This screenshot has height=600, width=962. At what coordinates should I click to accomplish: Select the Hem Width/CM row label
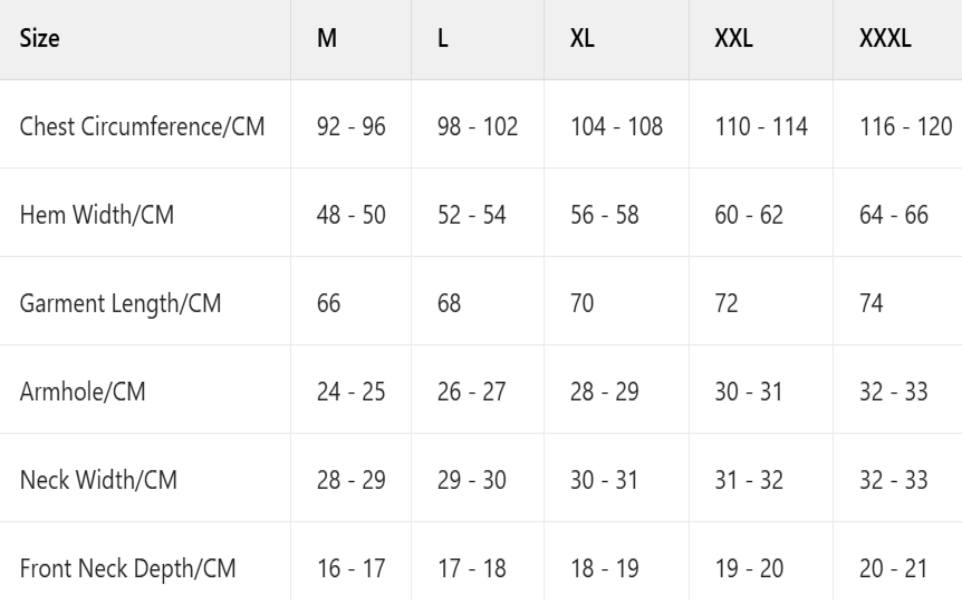click(98, 215)
